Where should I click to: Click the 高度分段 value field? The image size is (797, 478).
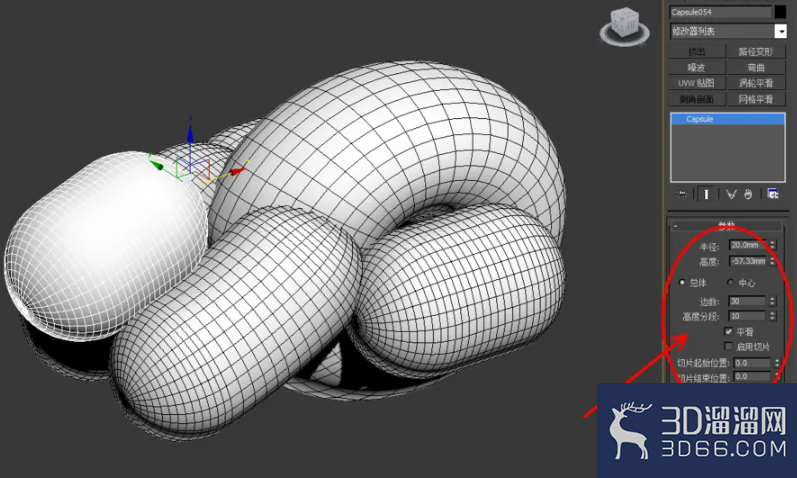(x=747, y=316)
